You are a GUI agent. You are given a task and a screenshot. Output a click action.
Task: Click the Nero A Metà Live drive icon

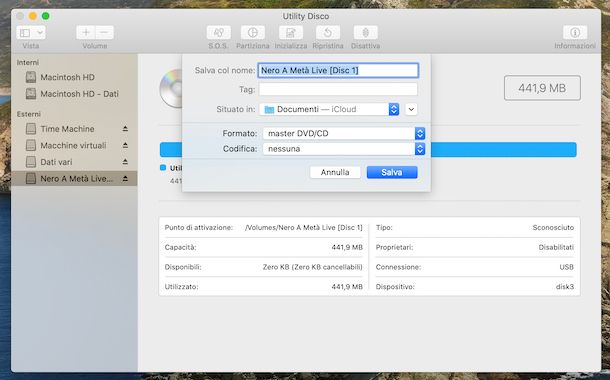click(31, 179)
